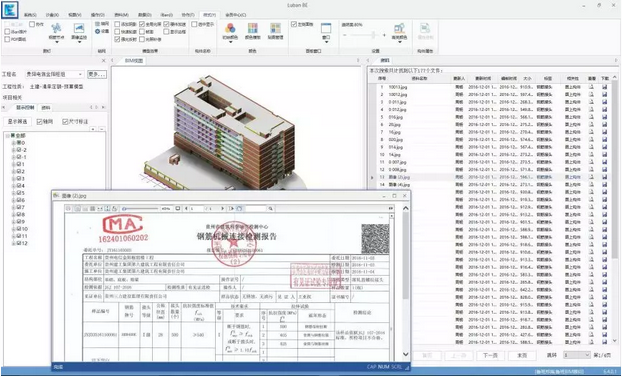This screenshot has height=377, width=622.
Task: Click the Luban application logo button
Action: point(10,10)
